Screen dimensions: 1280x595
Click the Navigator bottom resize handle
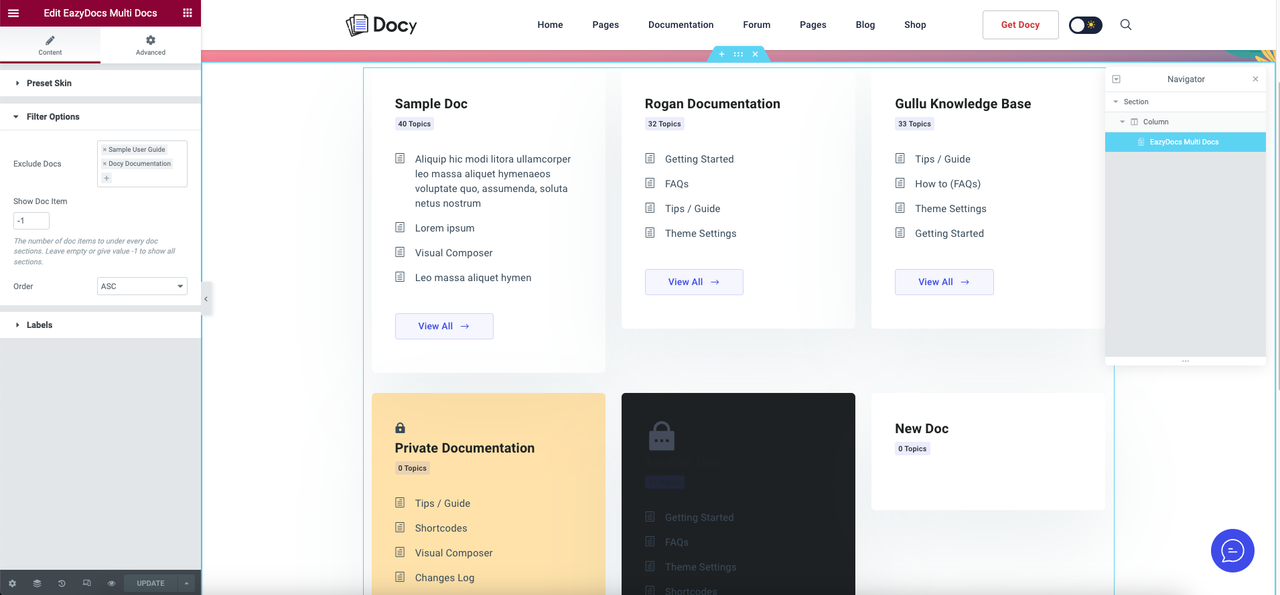pos(1185,360)
